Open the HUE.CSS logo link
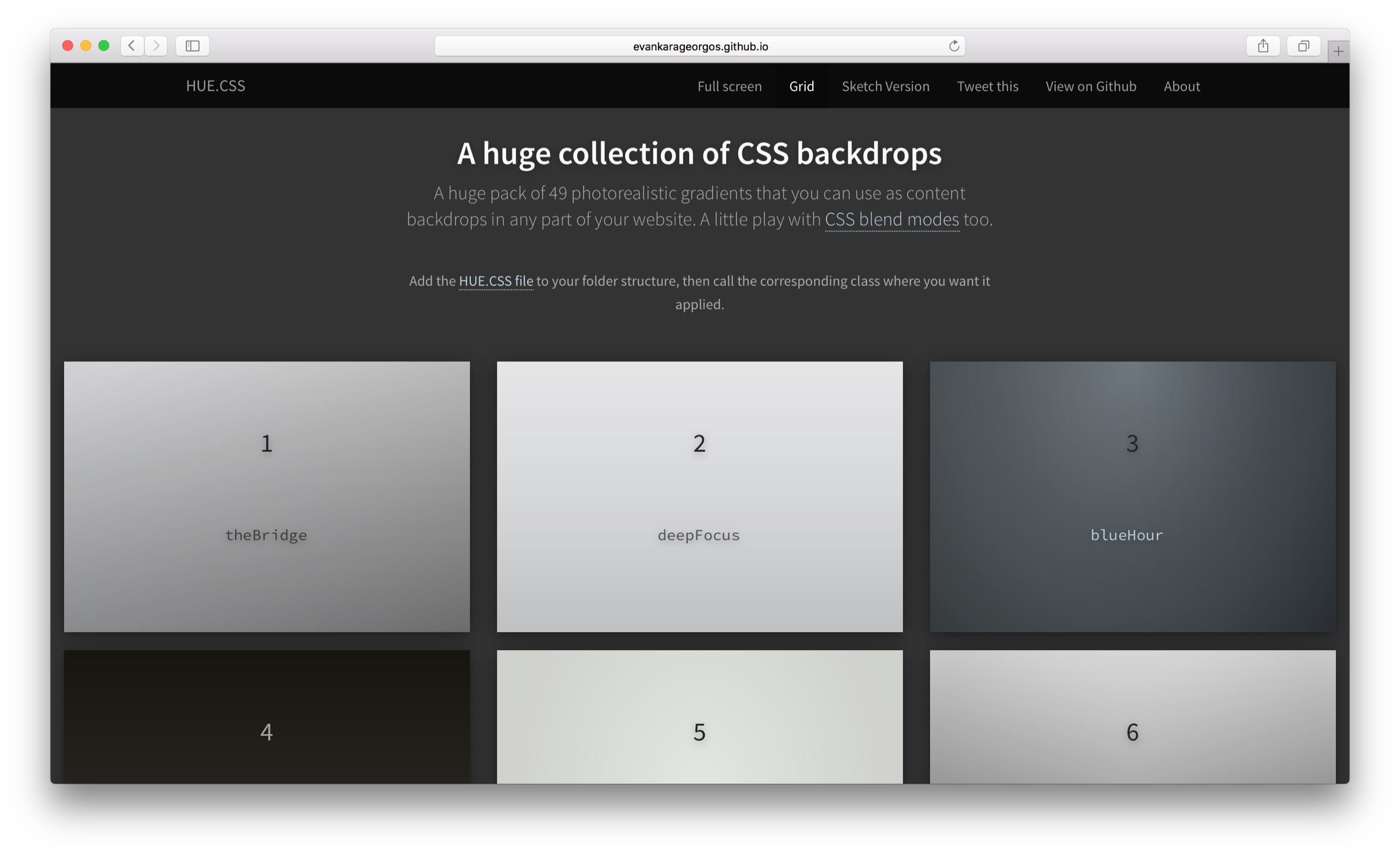Viewport: 1400px width, 856px height. (x=216, y=86)
